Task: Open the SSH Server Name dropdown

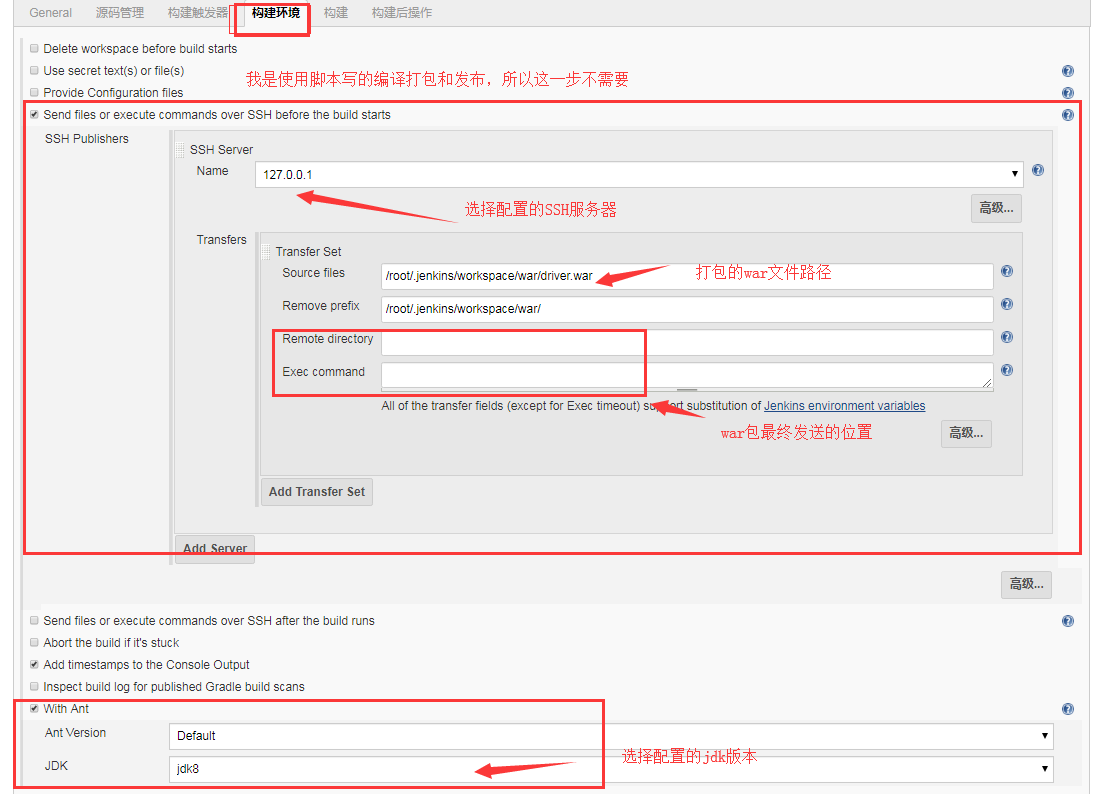Action: coord(639,174)
